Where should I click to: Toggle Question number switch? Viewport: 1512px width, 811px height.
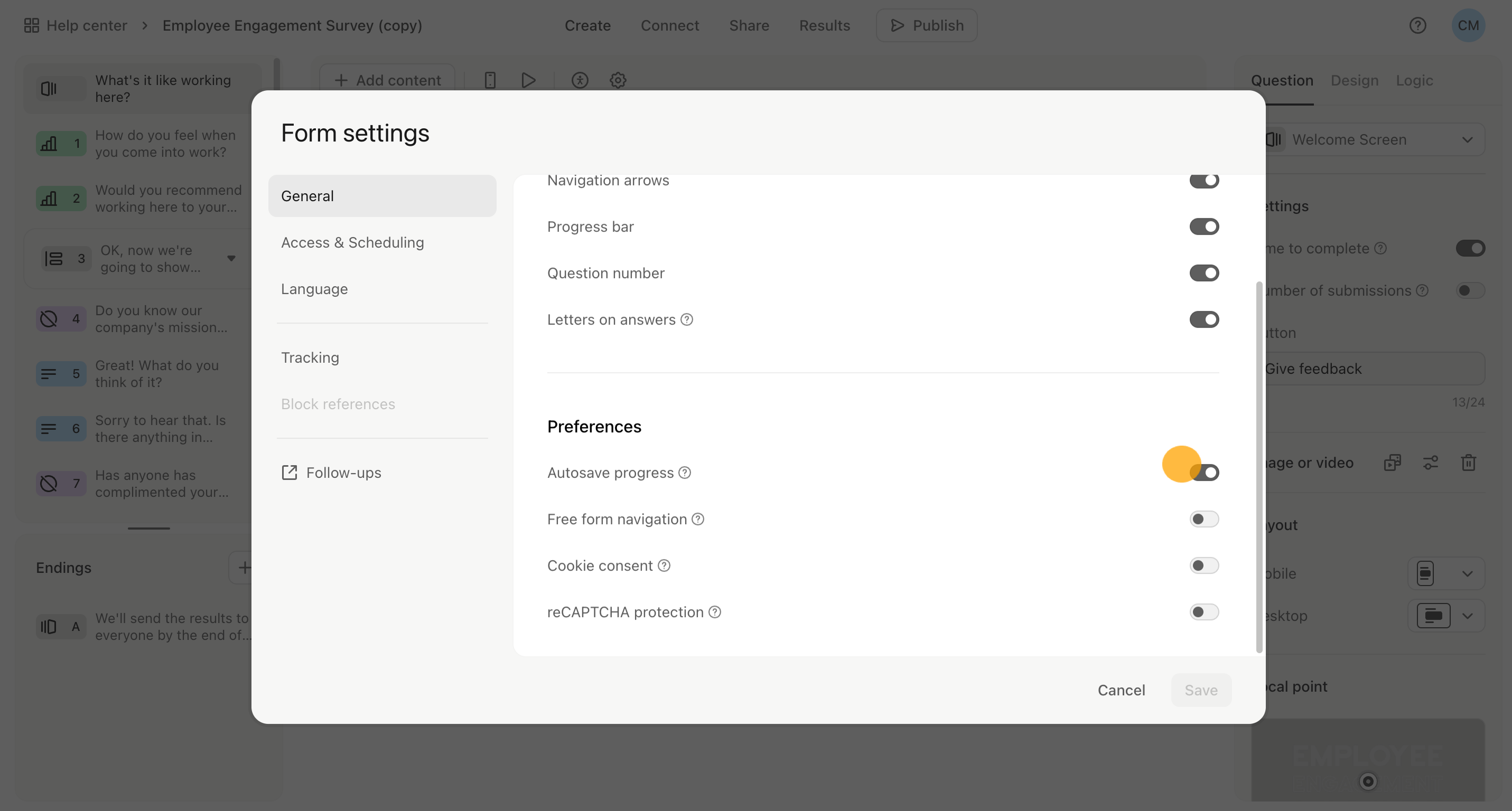click(x=1204, y=274)
